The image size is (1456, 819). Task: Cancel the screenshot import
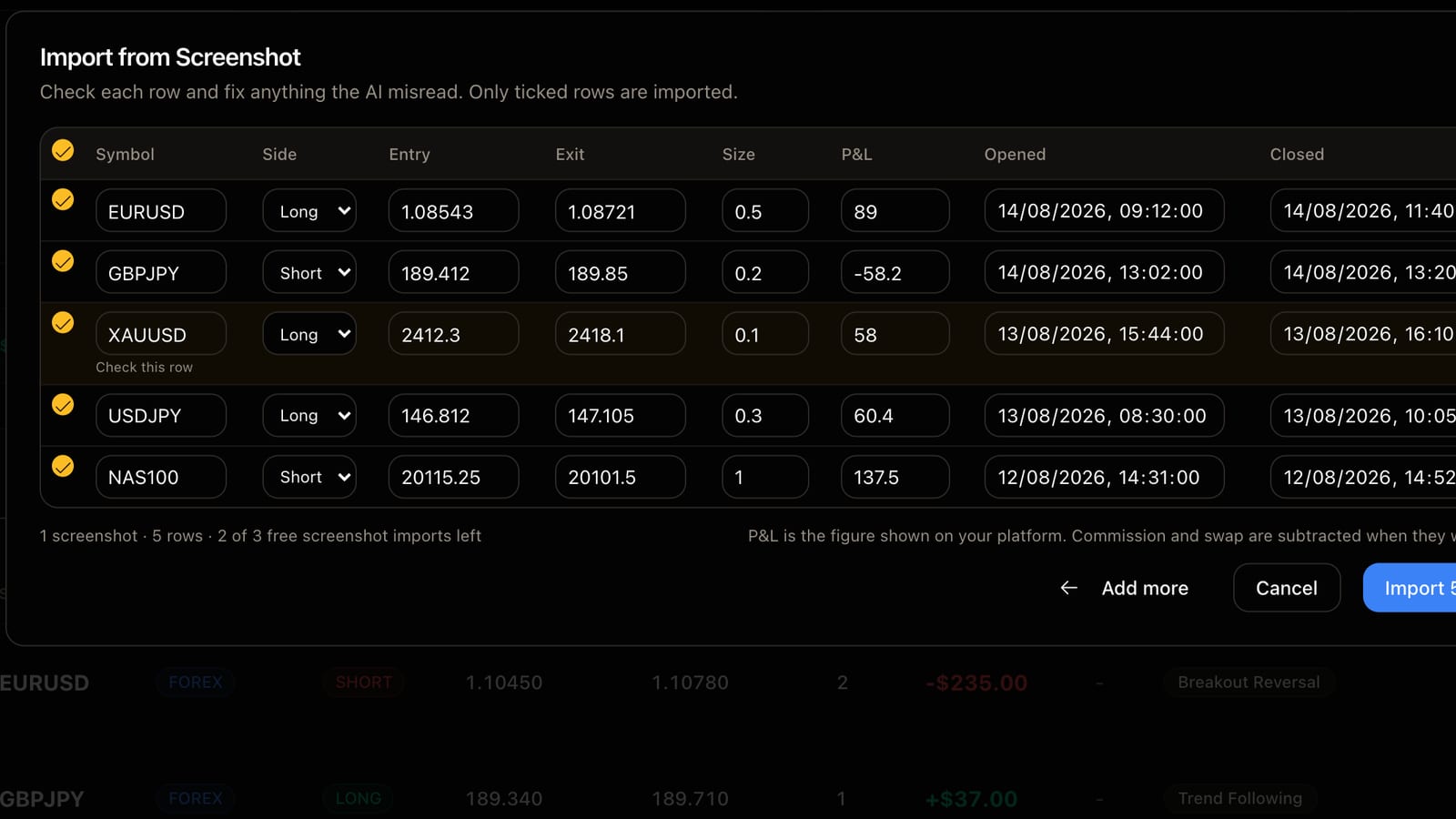point(1287,588)
